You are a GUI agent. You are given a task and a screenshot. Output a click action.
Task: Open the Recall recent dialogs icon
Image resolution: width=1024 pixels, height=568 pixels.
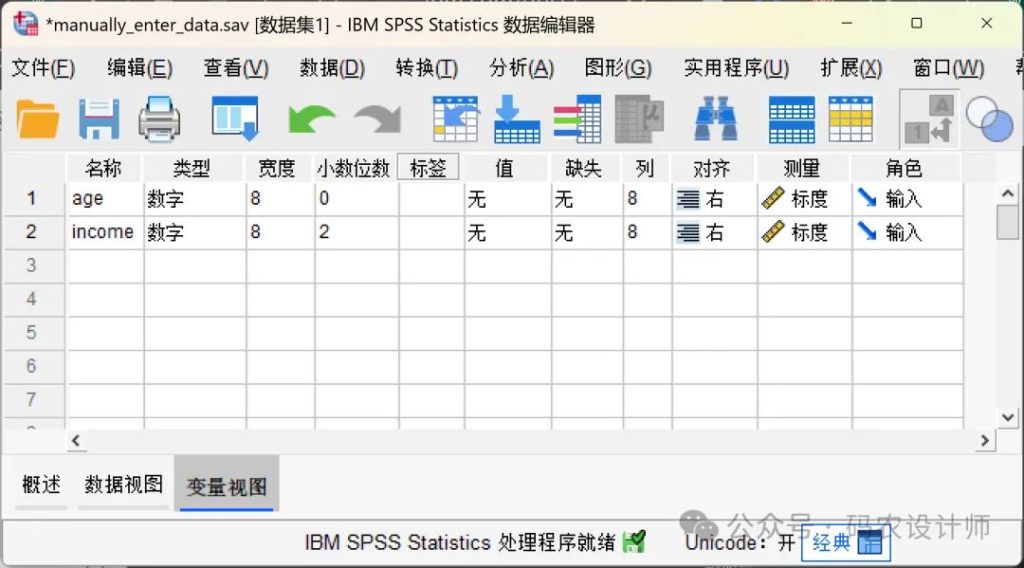tap(235, 120)
